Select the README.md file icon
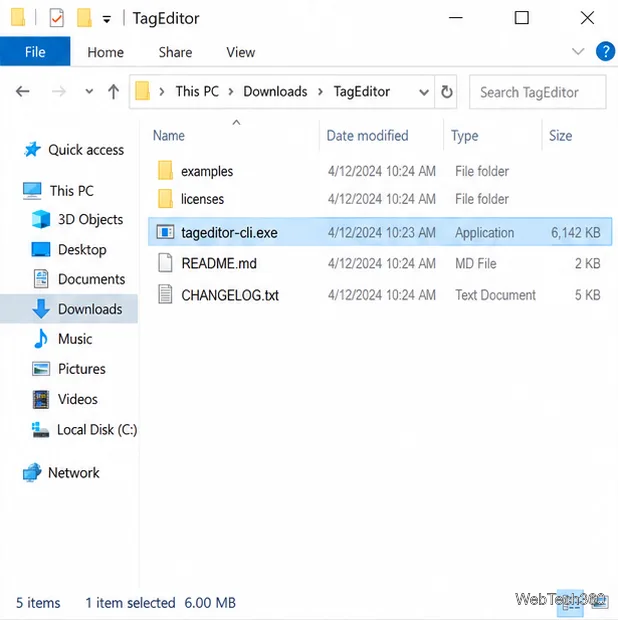This screenshot has height=620, width=618. click(x=165, y=263)
